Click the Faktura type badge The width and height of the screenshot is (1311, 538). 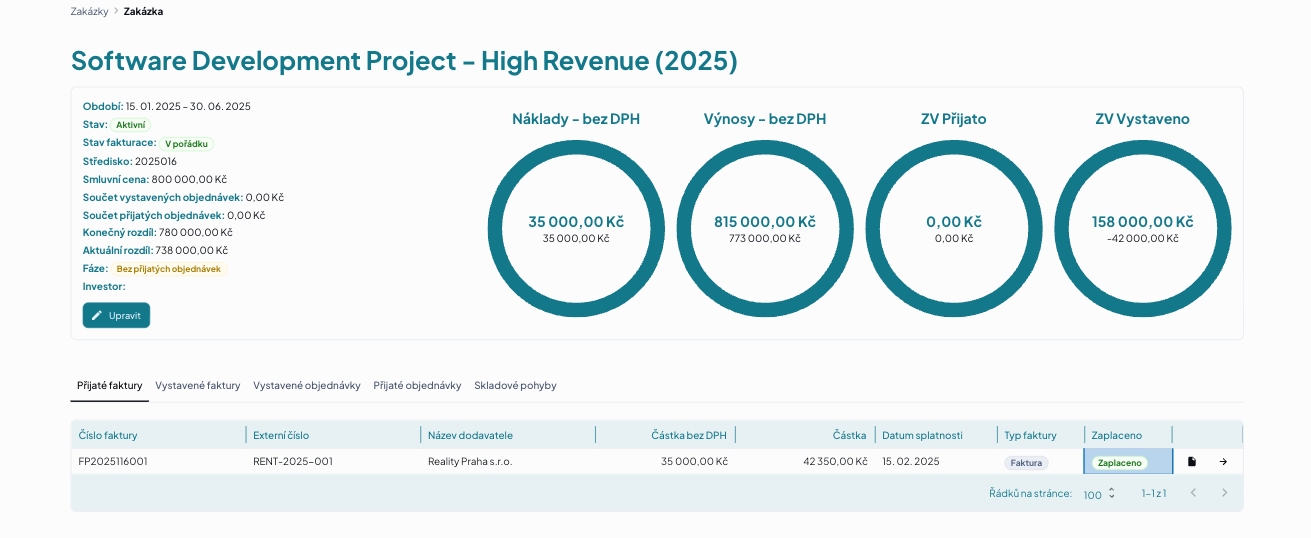coord(1026,463)
